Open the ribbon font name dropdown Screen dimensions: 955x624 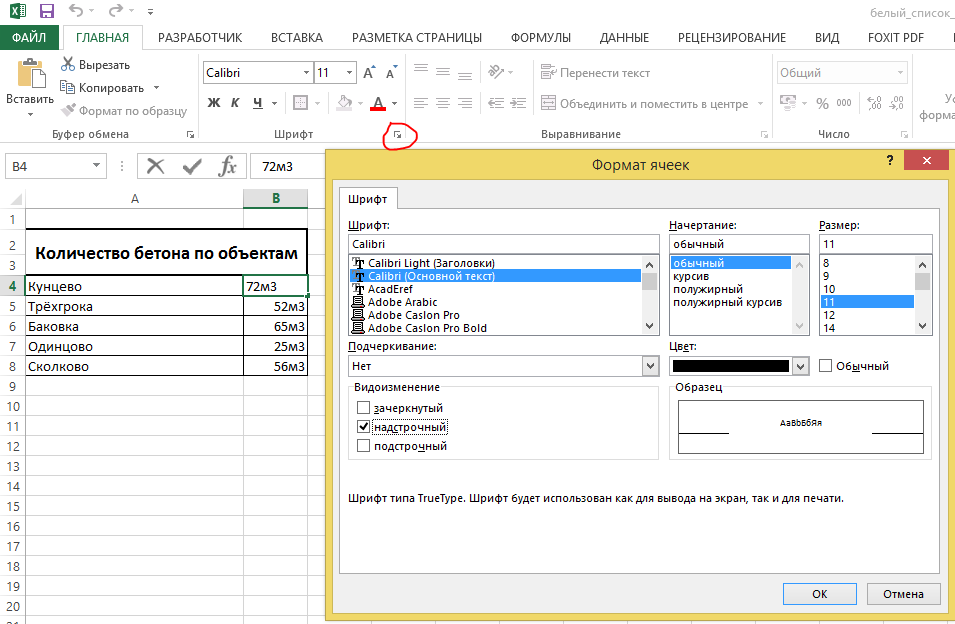click(306, 73)
